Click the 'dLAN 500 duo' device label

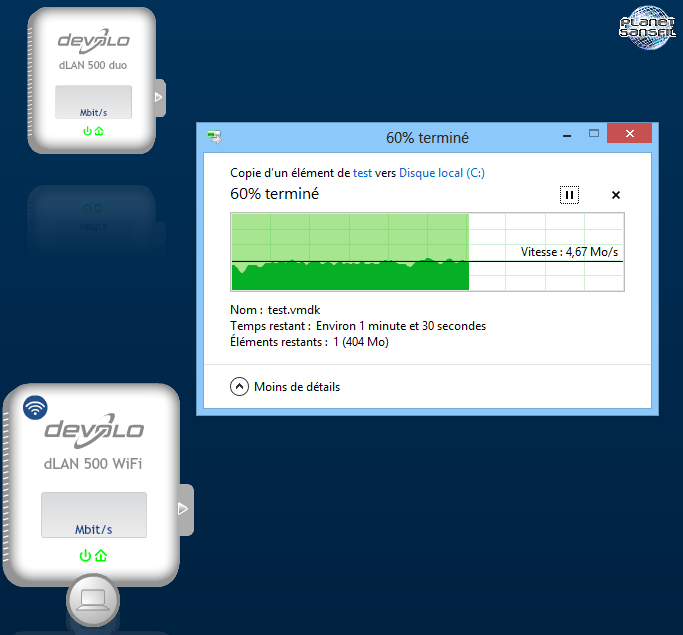[93, 65]
